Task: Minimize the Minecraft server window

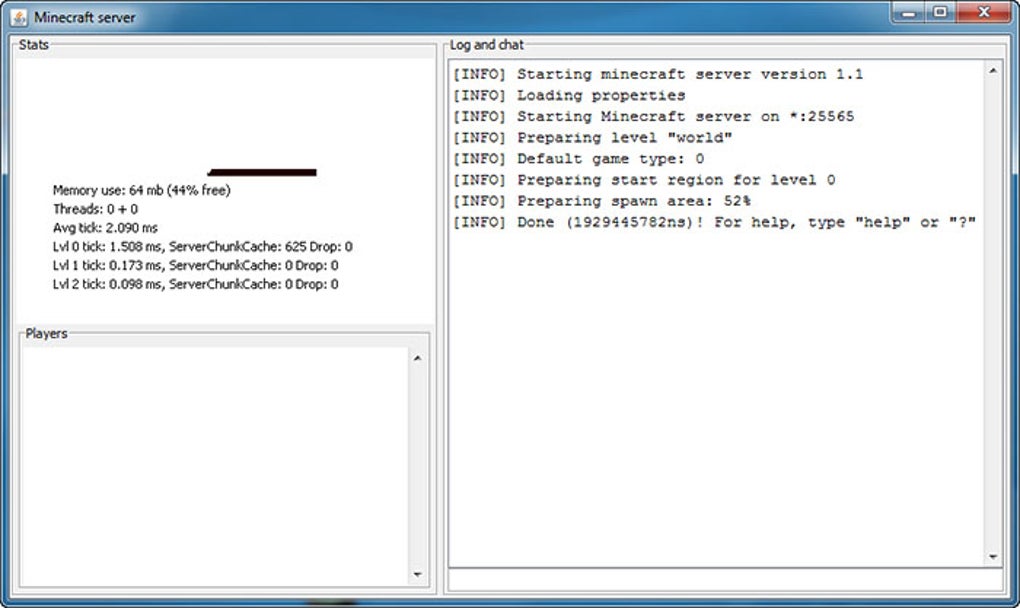Action: (x=909, y=13)
